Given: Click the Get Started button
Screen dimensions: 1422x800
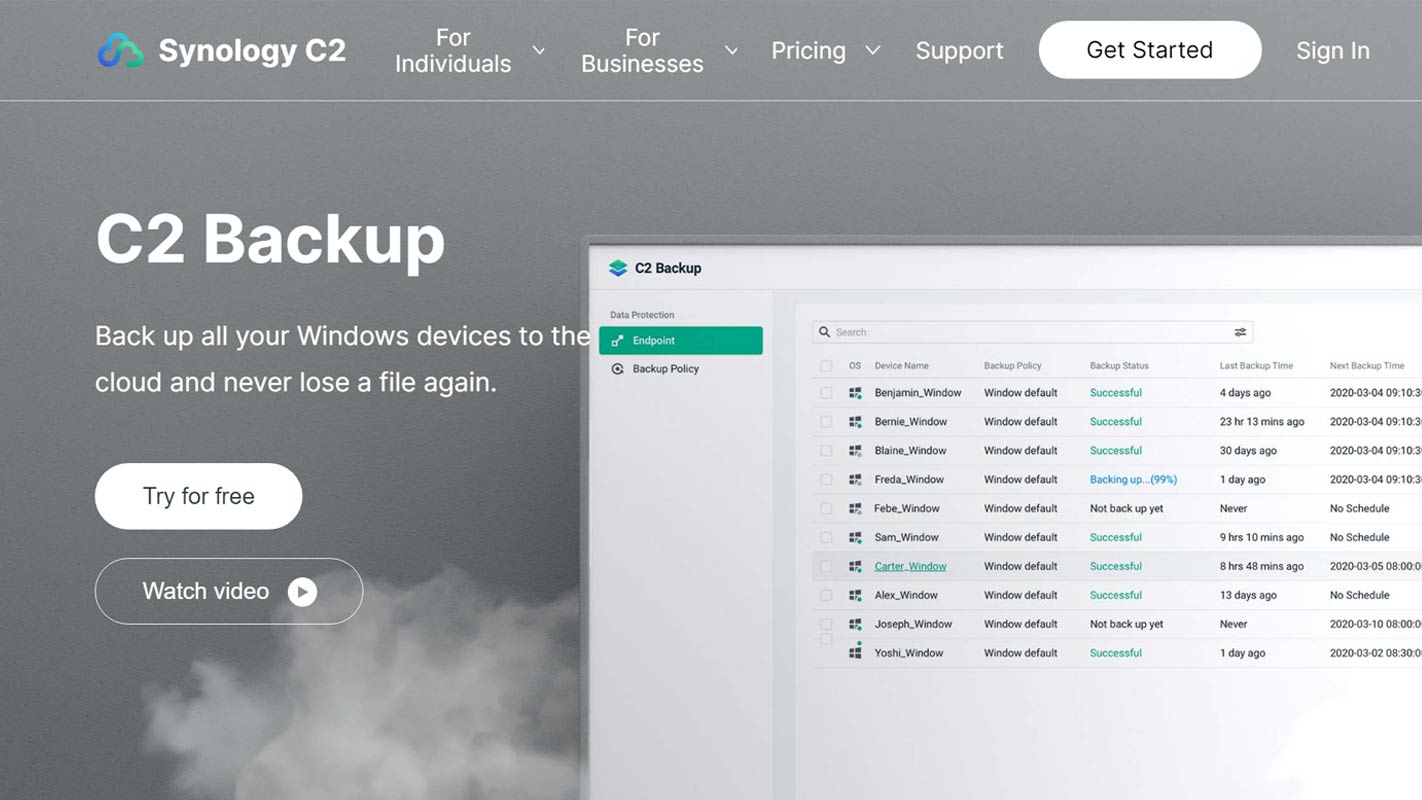Looking at the screenshot, I should point(1150,50).
